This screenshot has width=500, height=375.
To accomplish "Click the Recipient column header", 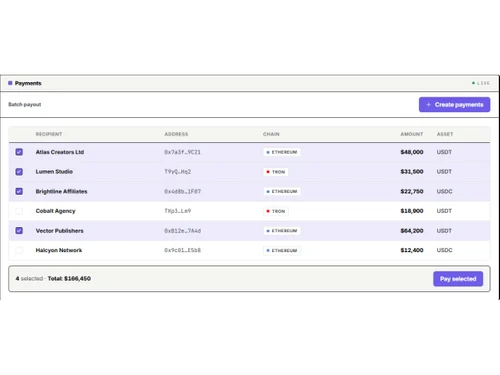I will coord(49,134).
